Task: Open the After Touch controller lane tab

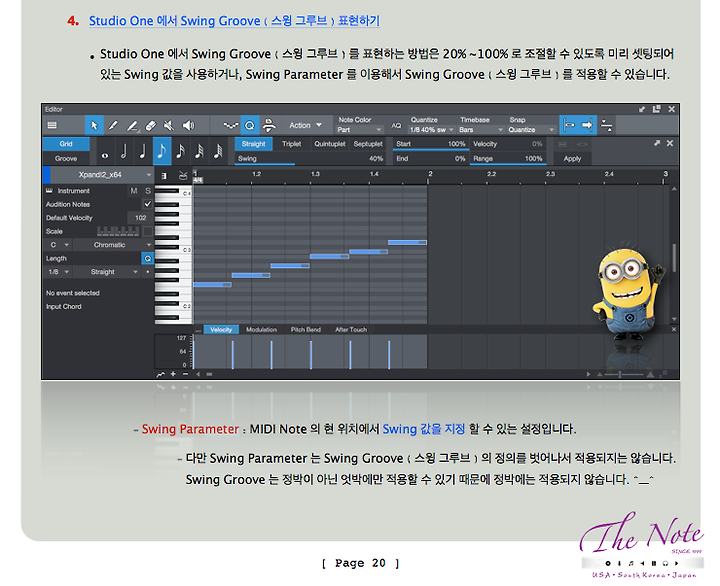Action: point(351,329)
